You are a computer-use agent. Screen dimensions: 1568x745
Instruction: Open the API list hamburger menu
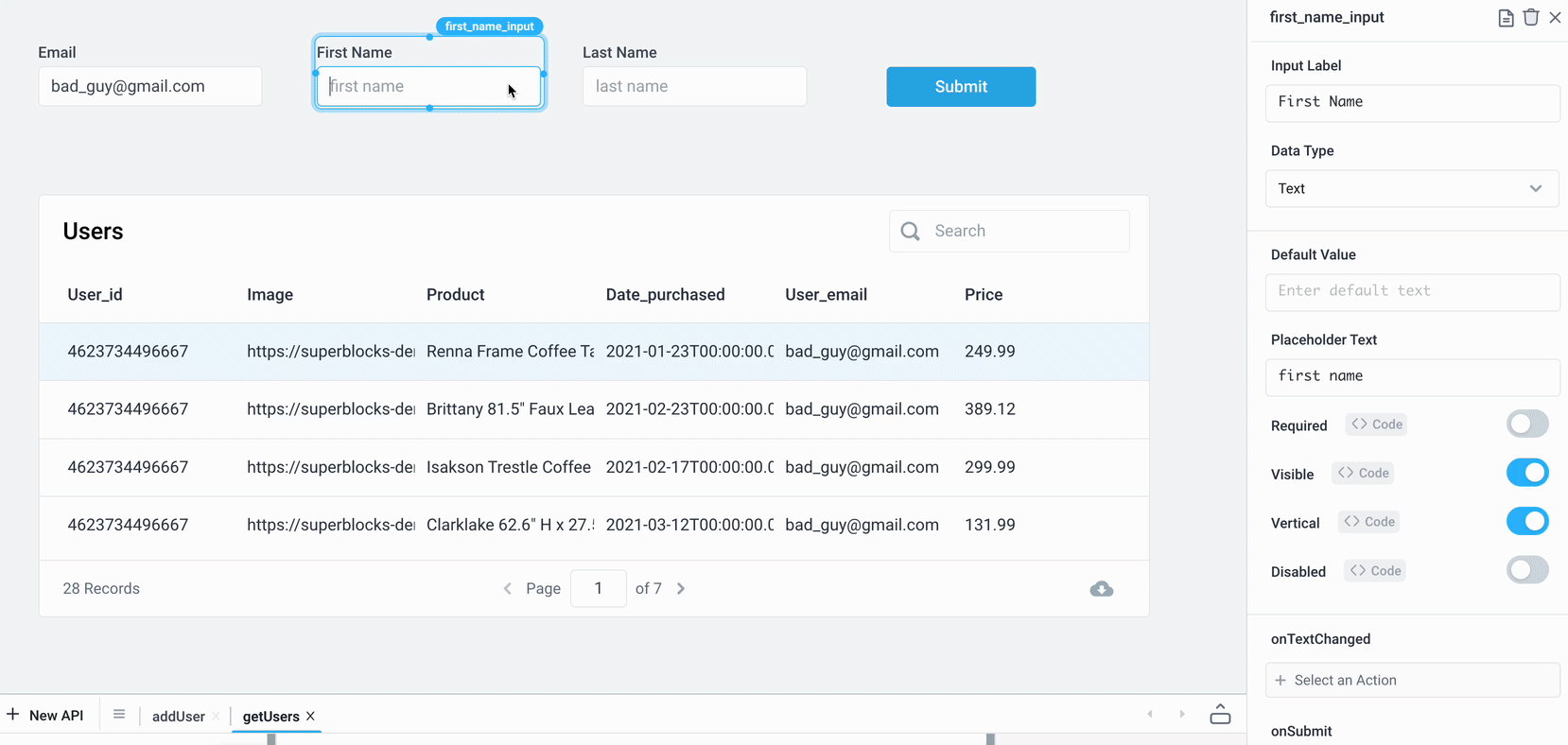pos(119,715)
